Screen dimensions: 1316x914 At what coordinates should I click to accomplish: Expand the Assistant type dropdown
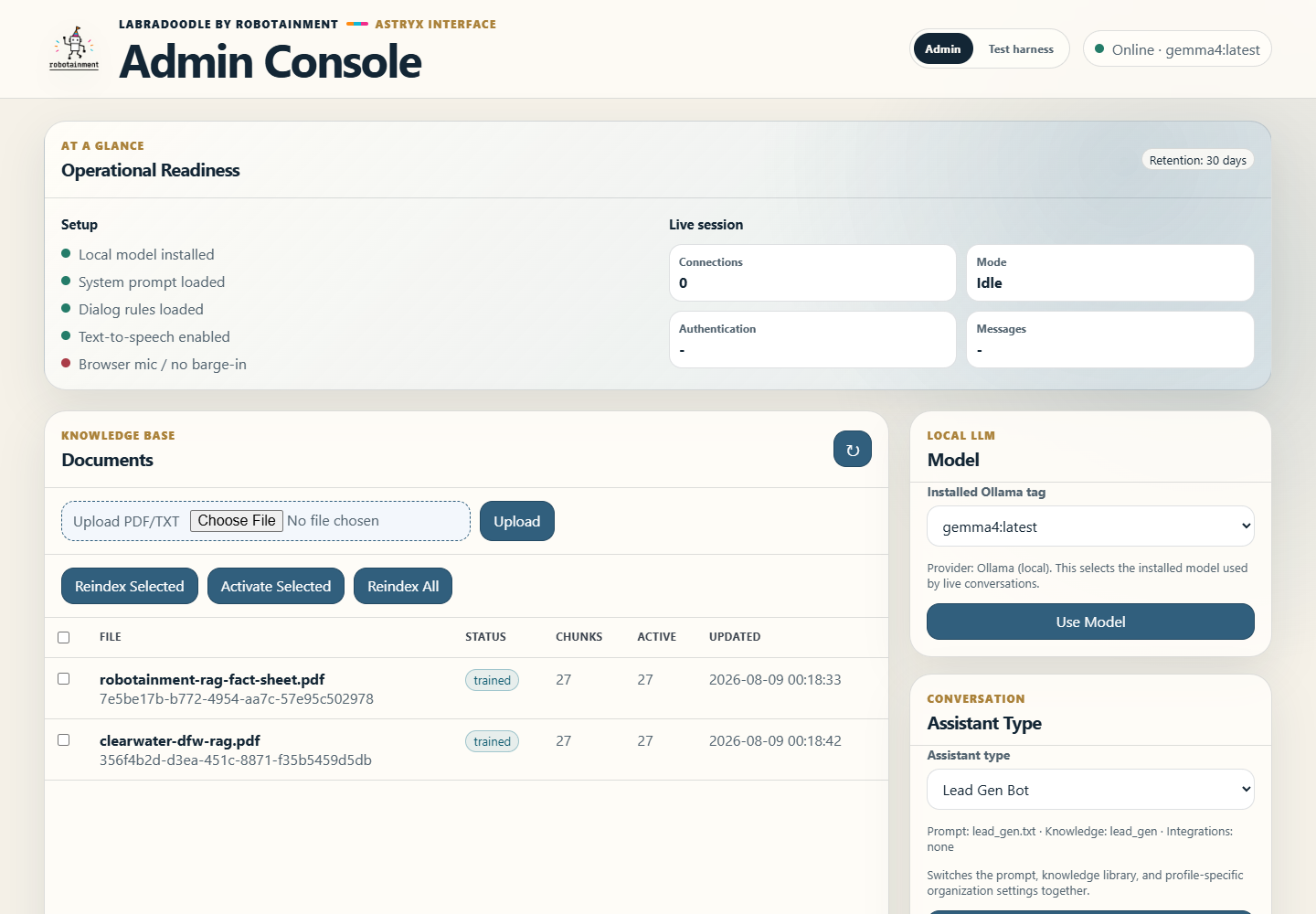coord(1090,790)
